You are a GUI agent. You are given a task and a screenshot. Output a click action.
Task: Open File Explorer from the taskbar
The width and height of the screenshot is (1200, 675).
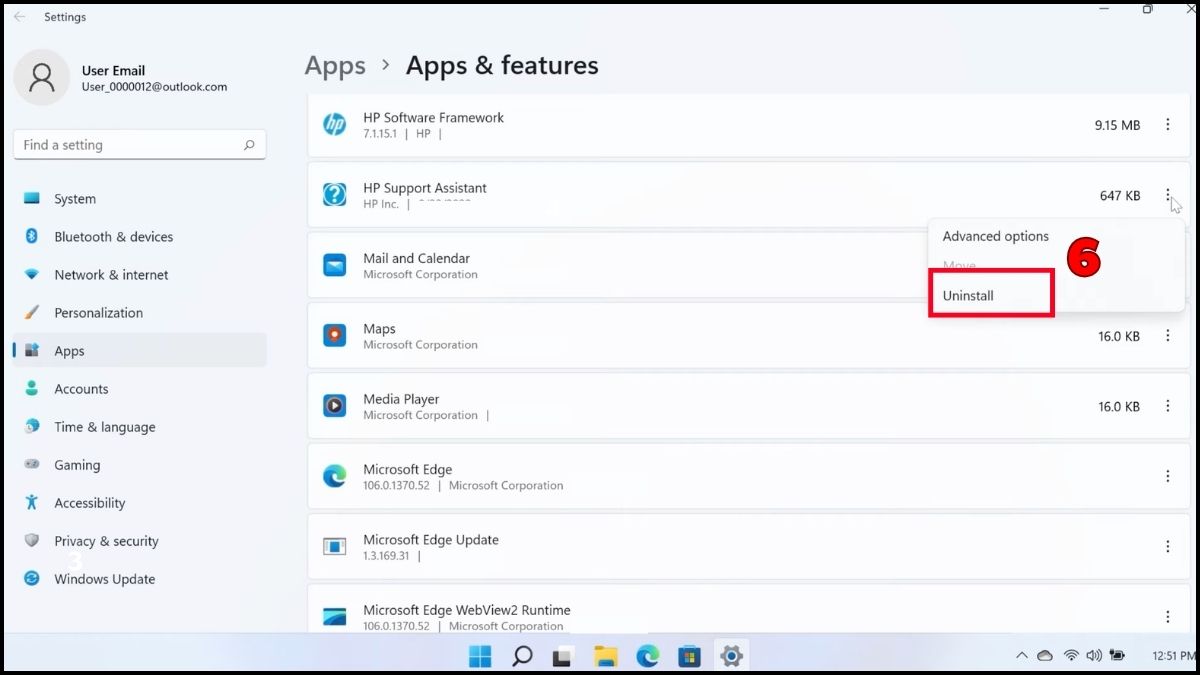(x=605, y=656)
